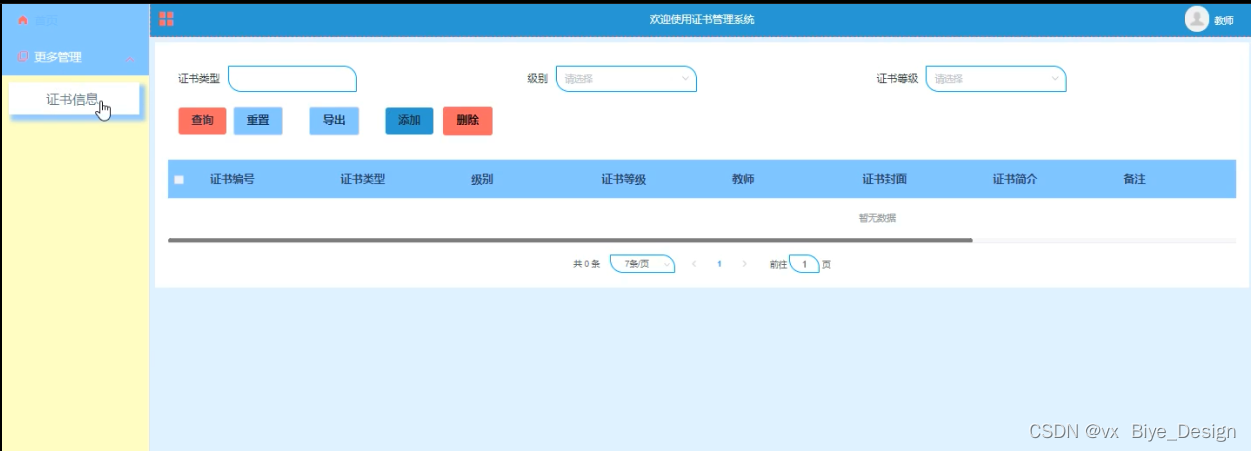Click the red 删除 button
Screen dimensions: 1251x451
click(468, 121)
